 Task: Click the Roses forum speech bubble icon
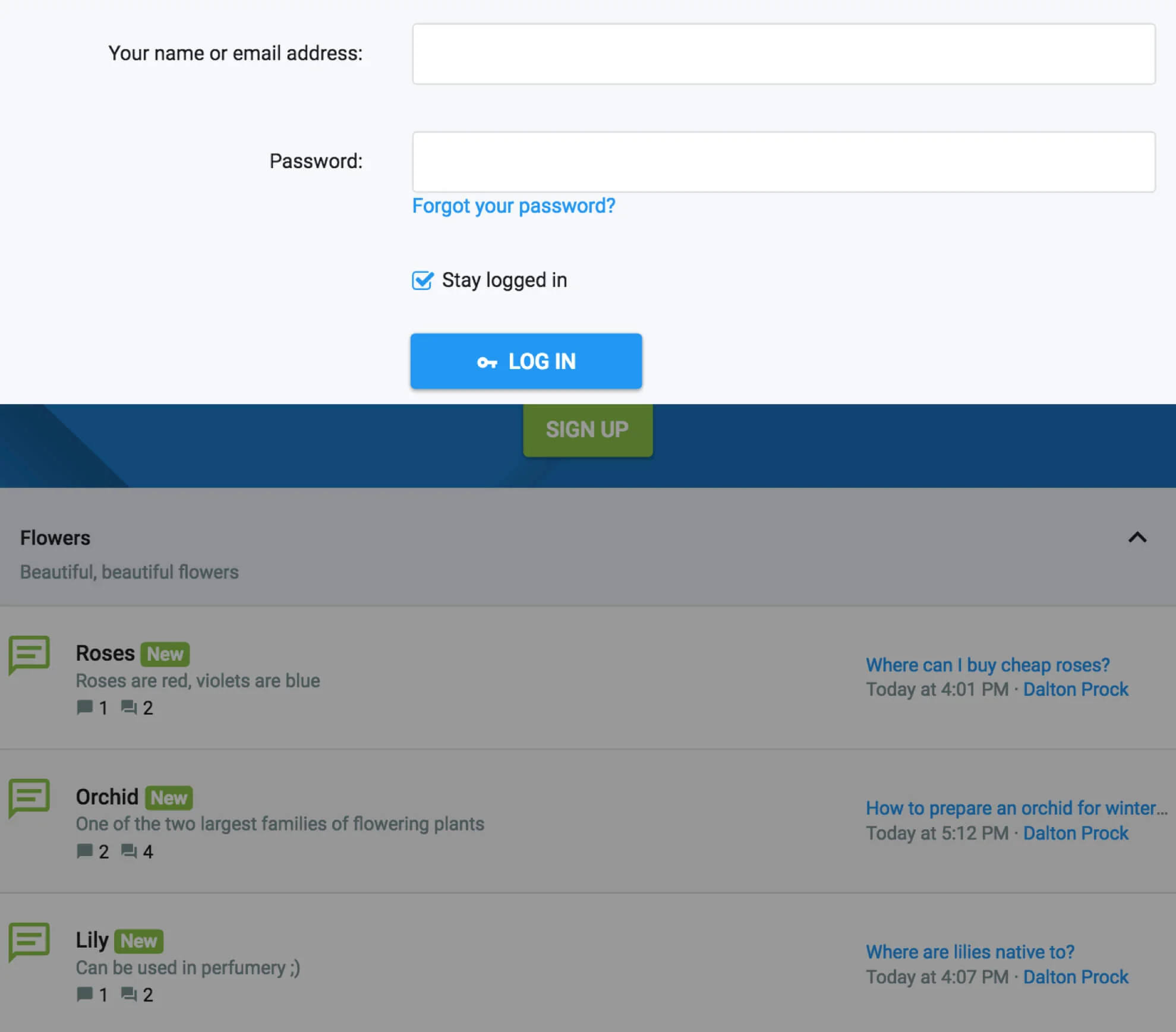click(x=29, y=654)
